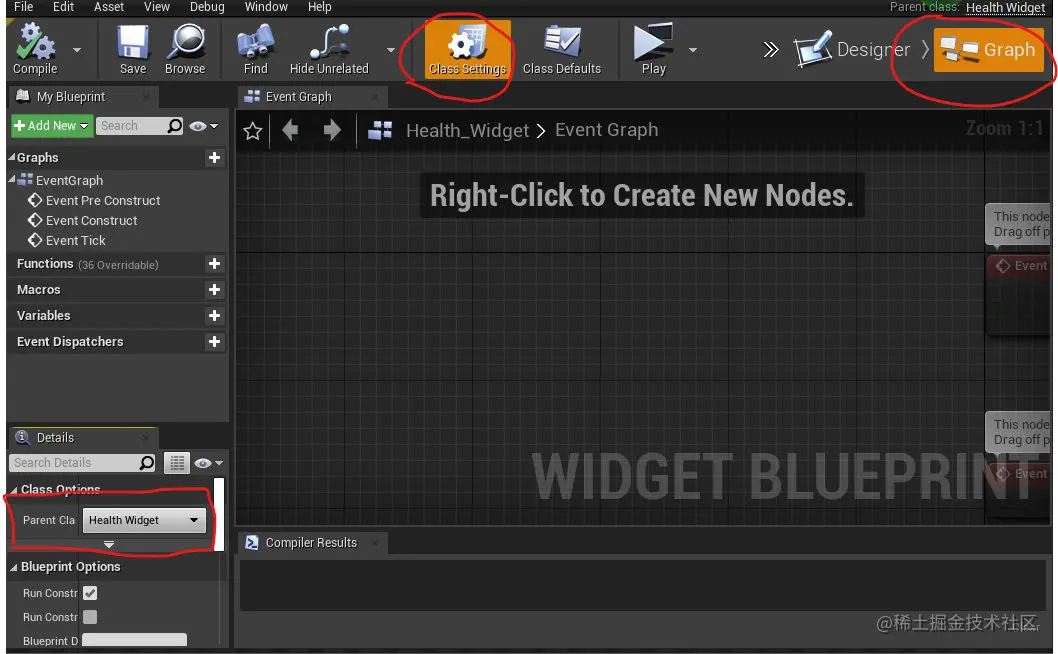Image resolution: width=1058 pixels, height=654 pixels.
Task: Open the Debug menu
Action: (207, 7)
